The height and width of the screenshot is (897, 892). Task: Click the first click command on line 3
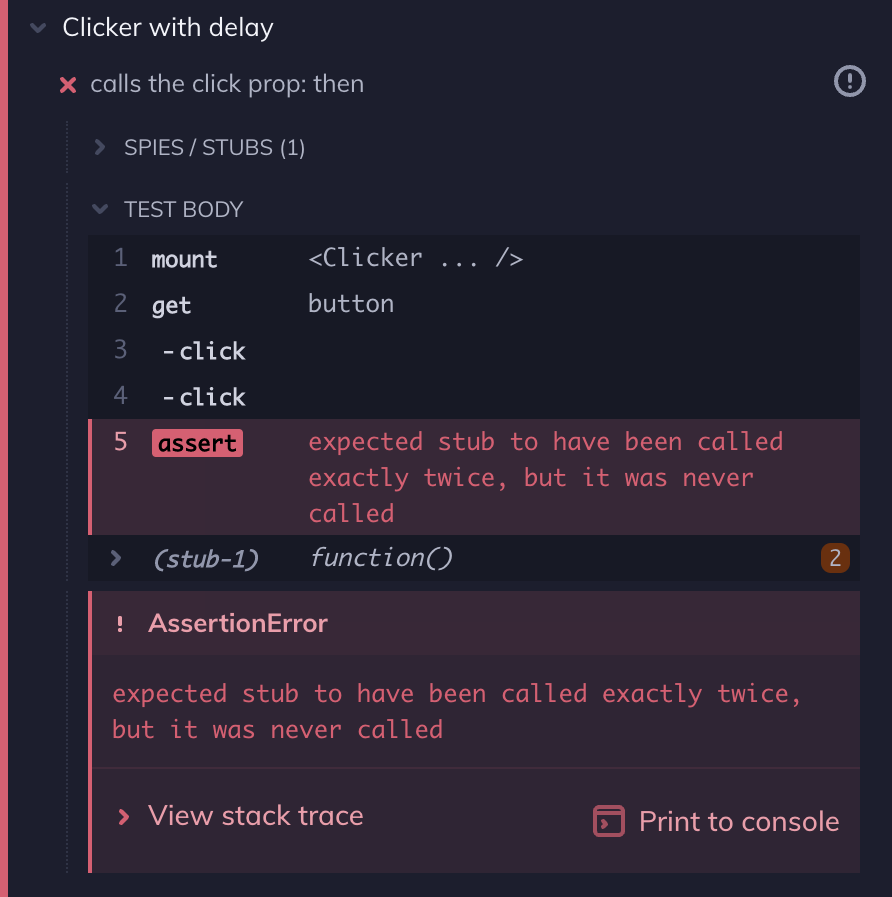[x=203, y=351]
